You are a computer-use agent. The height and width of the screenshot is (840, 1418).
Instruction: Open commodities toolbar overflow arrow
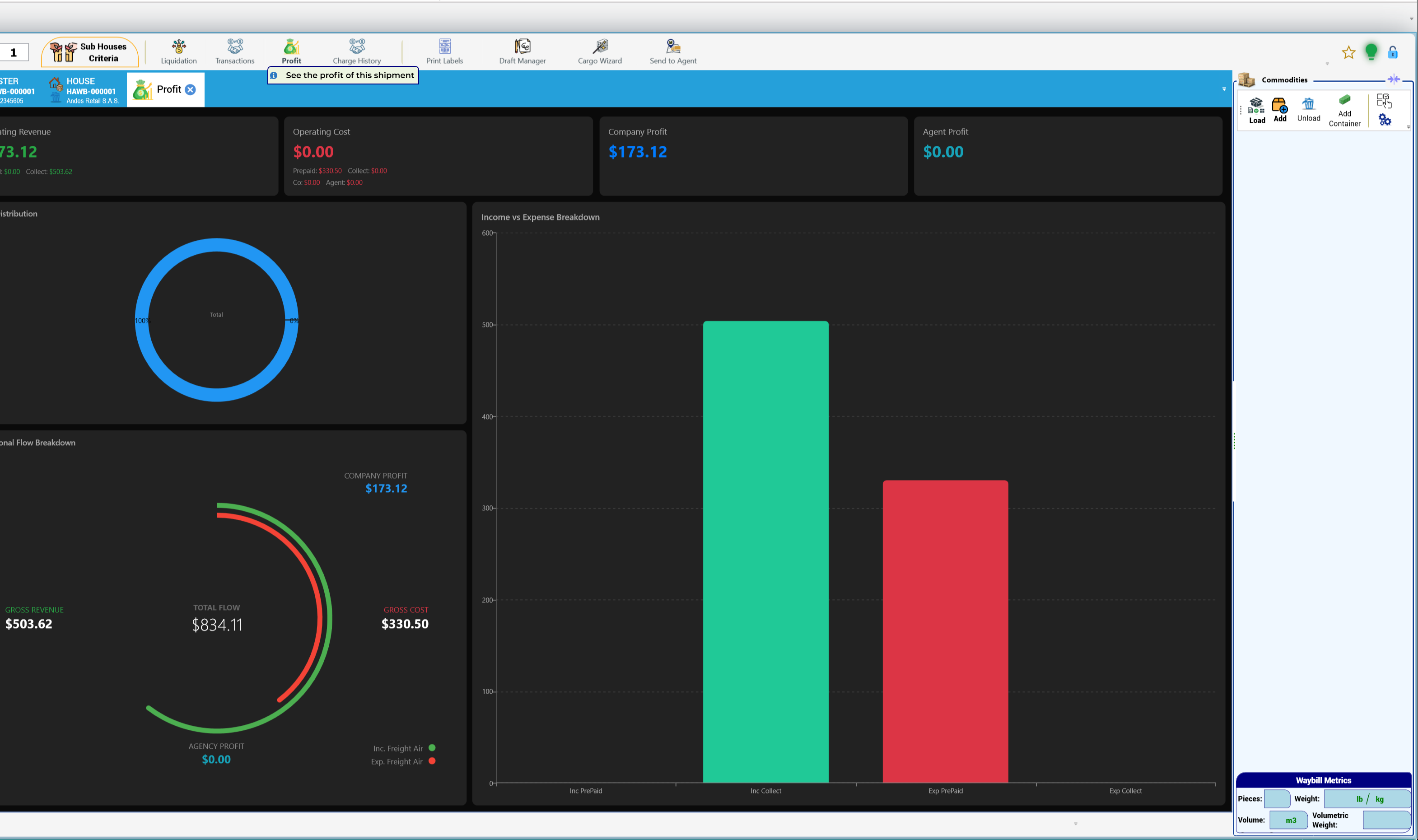(x=1409, y=127)
